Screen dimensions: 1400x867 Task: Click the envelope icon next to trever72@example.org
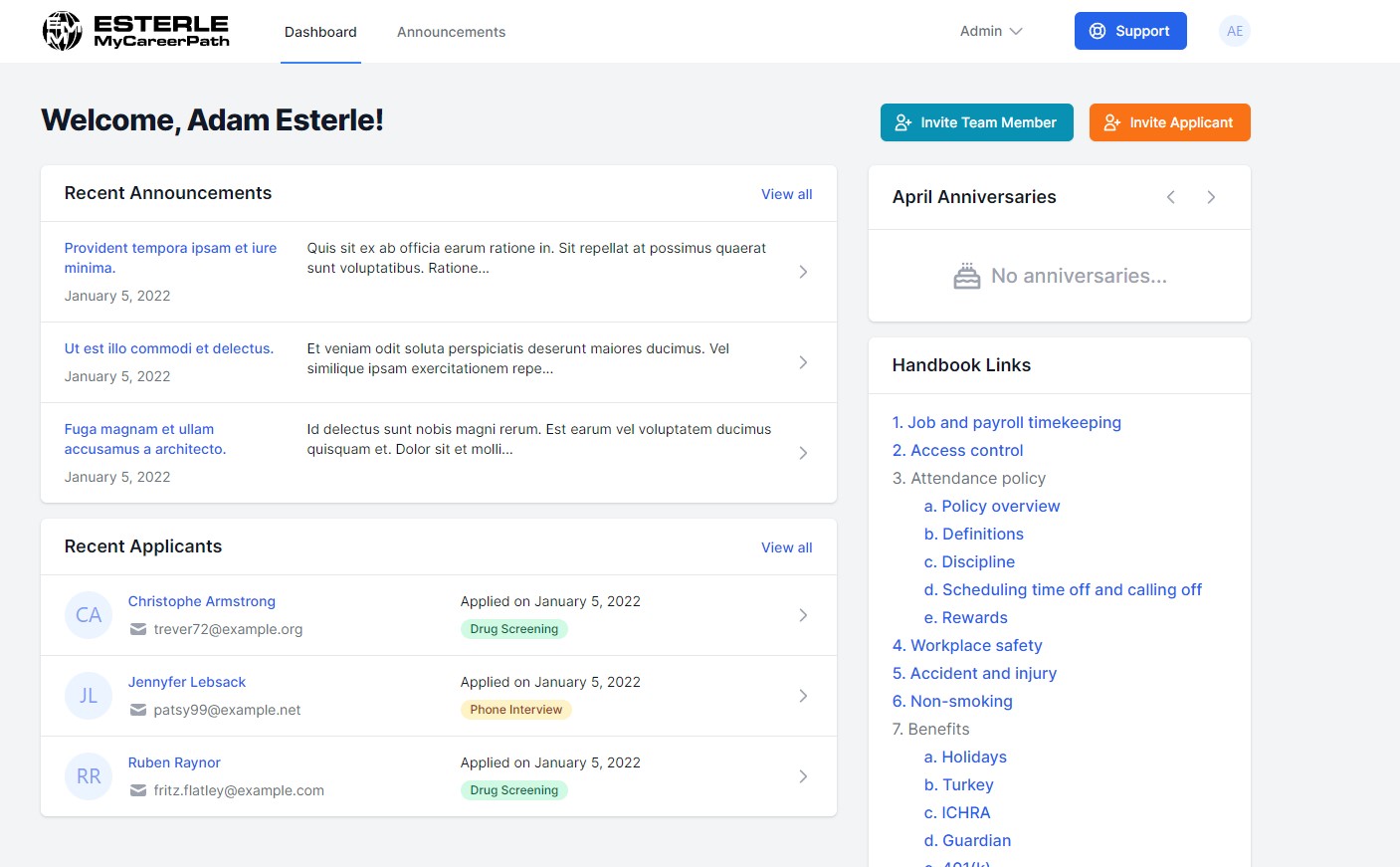point(138,629)
